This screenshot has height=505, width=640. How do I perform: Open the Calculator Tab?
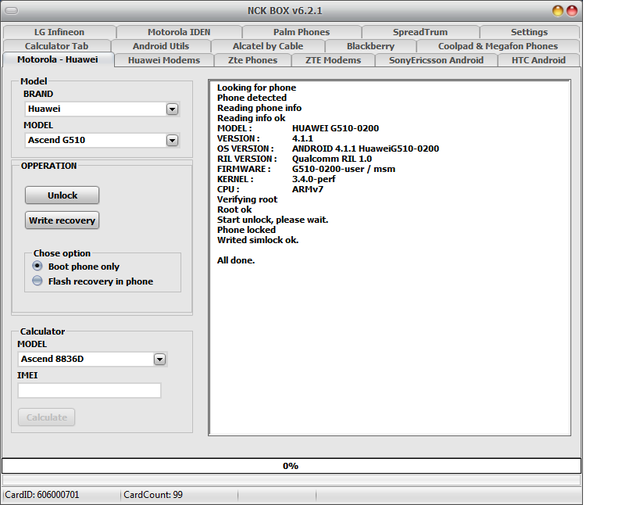[x=56, y=46]
